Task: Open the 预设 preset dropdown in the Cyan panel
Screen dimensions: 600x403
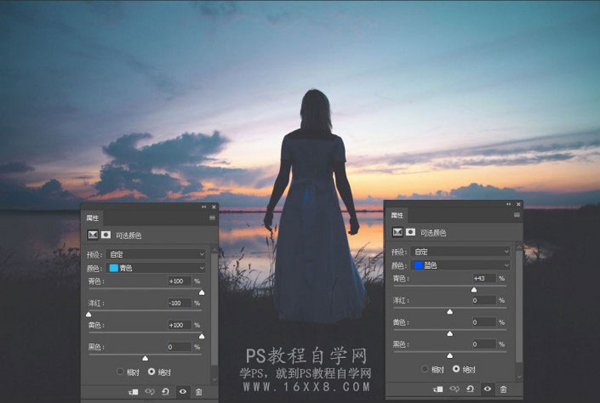Action: 156,254
